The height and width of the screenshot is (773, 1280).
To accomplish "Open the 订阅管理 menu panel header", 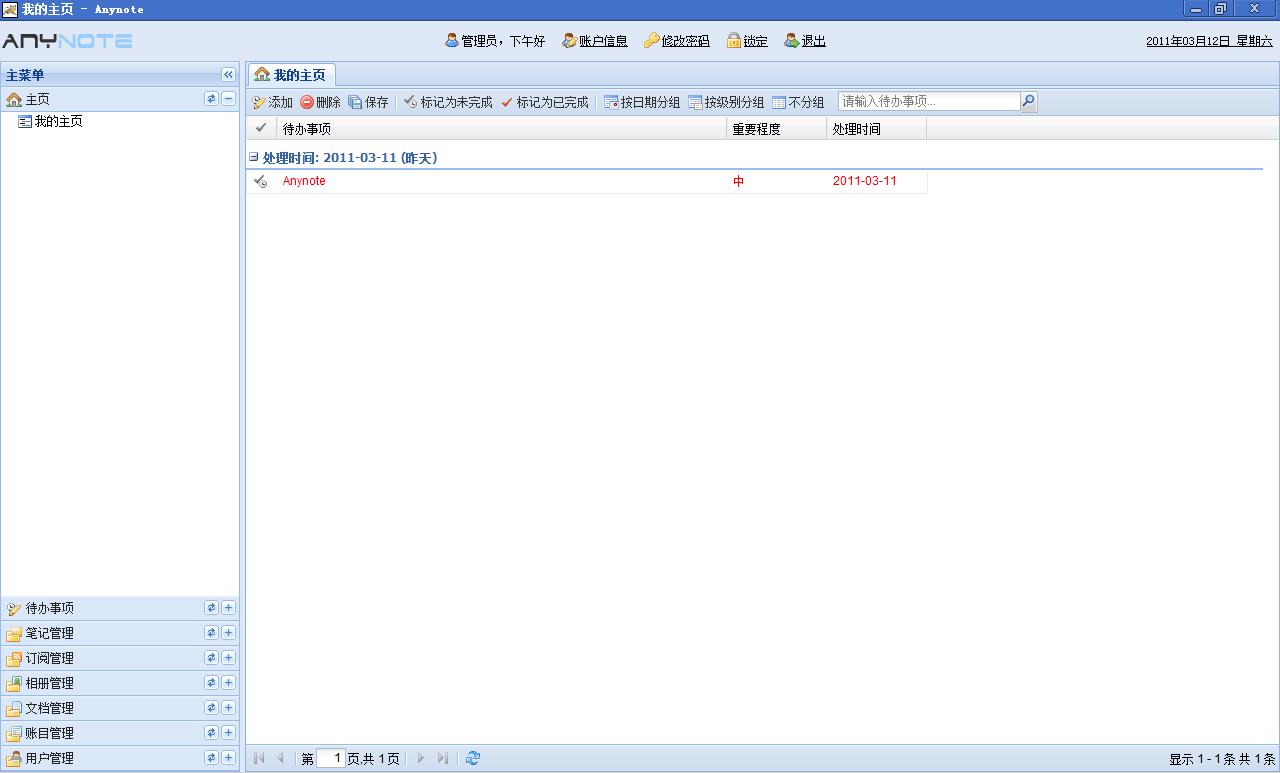I will coord(120,658).
